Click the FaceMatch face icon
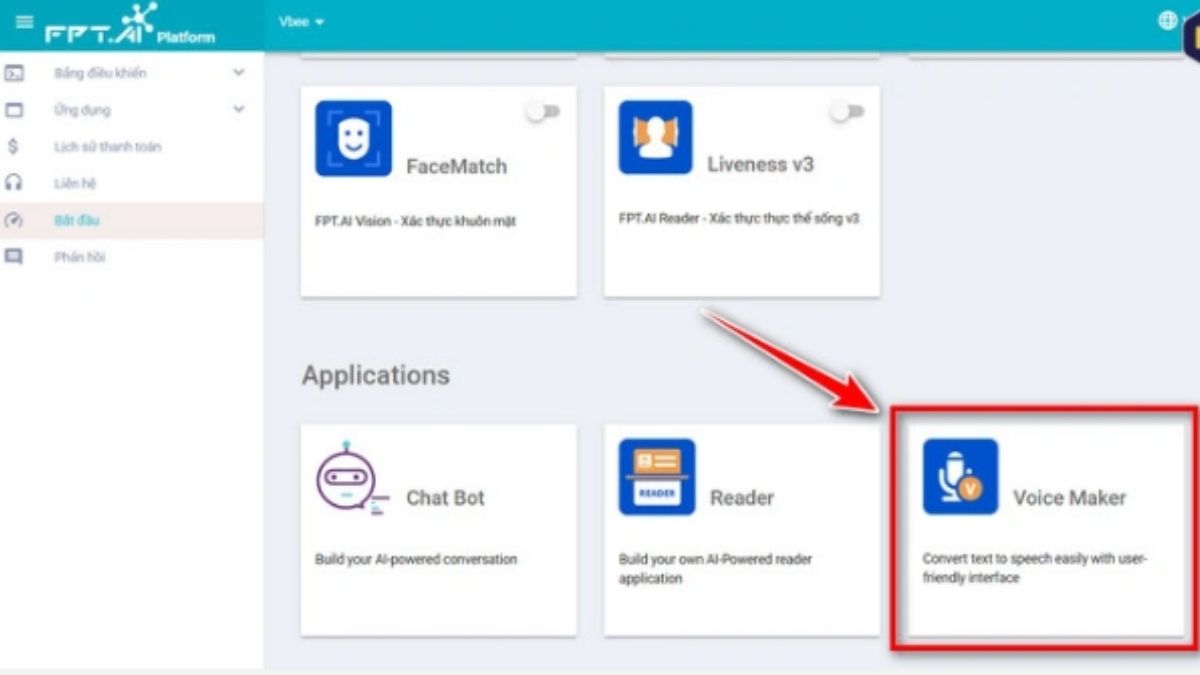The width and height of the screenshot is (1200, 675). [353, 139]
